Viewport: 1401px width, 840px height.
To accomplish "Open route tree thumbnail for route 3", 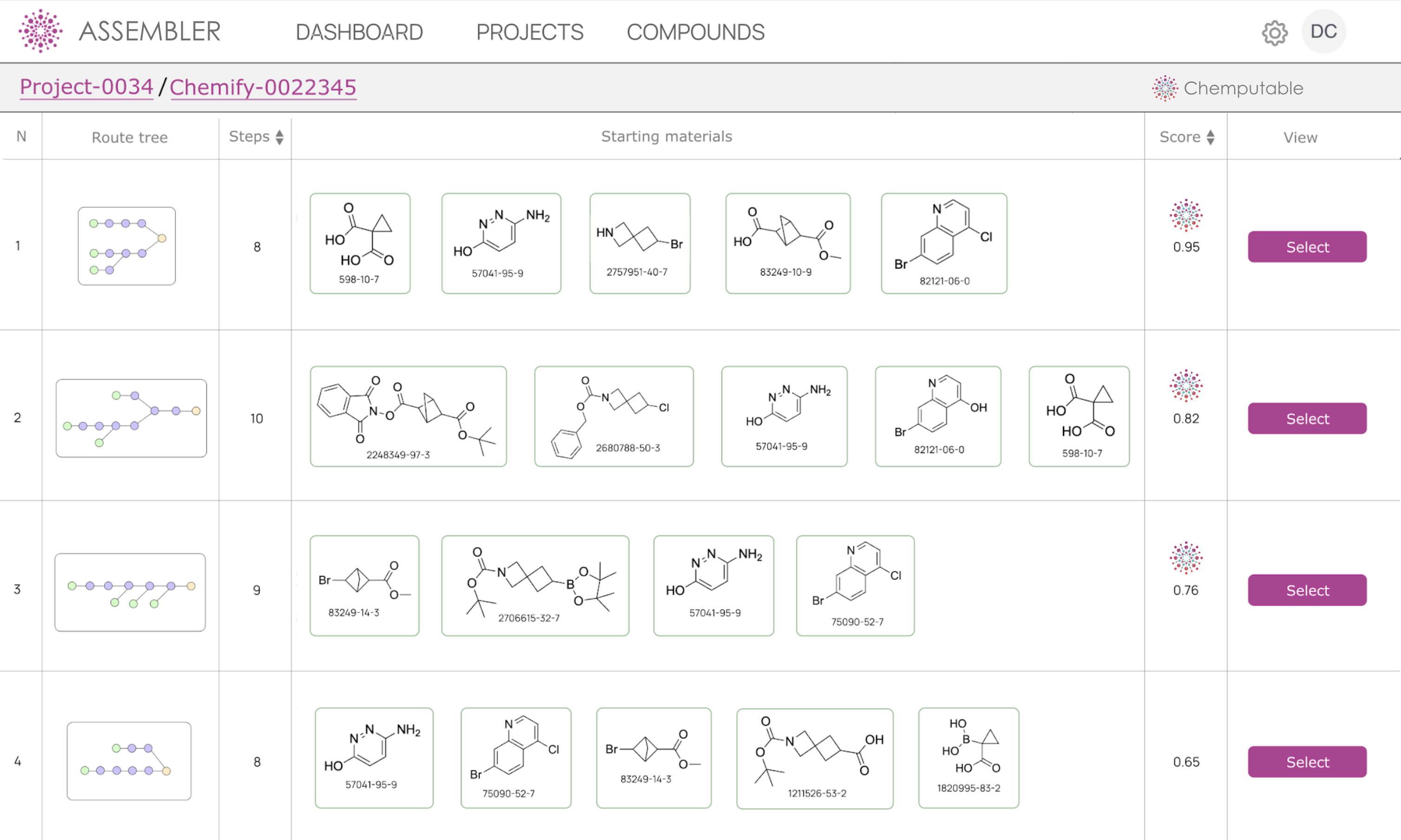I will pos(130,592).
